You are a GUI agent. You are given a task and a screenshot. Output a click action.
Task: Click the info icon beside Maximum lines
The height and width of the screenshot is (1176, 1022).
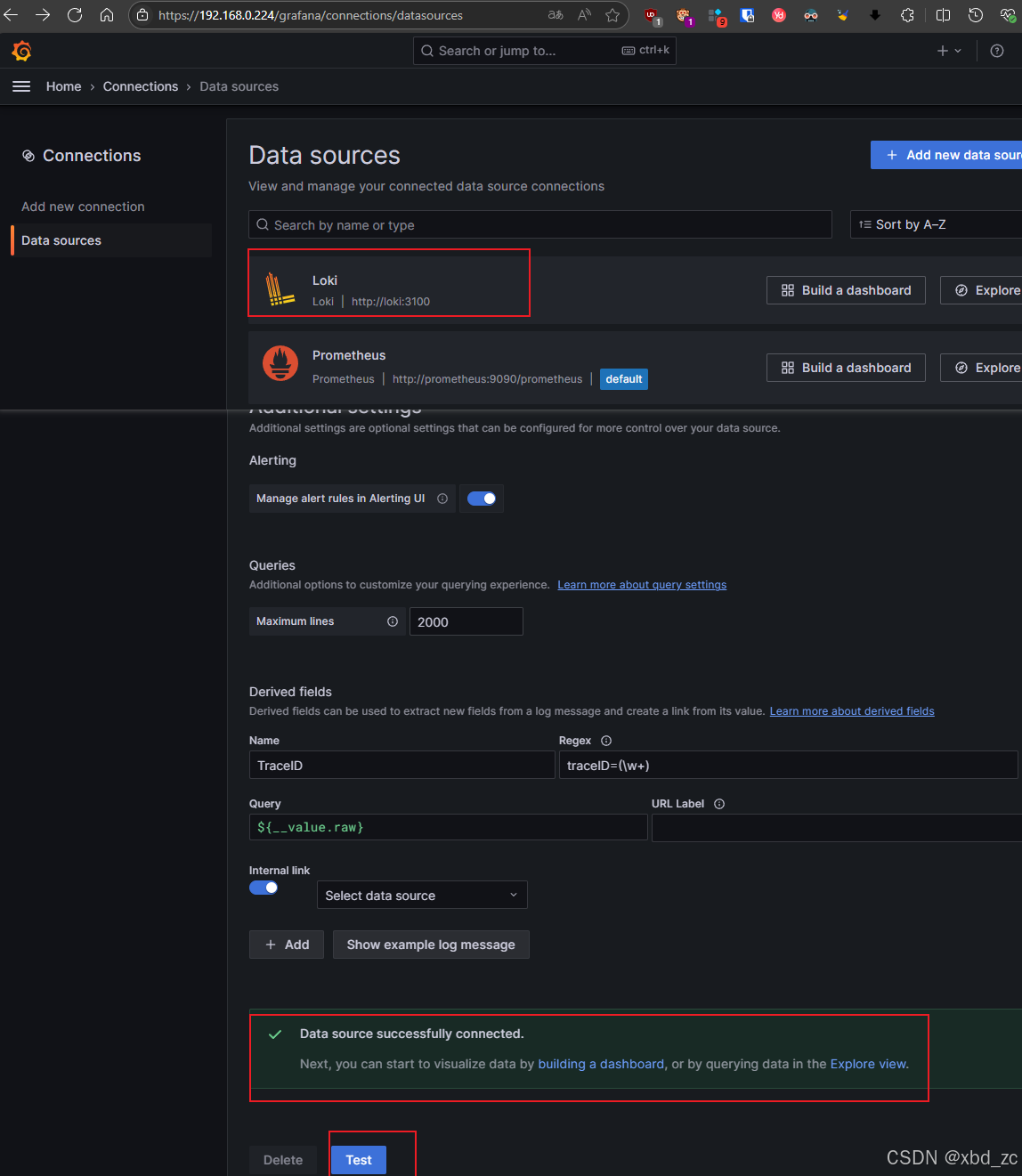(x=393, y=621)
